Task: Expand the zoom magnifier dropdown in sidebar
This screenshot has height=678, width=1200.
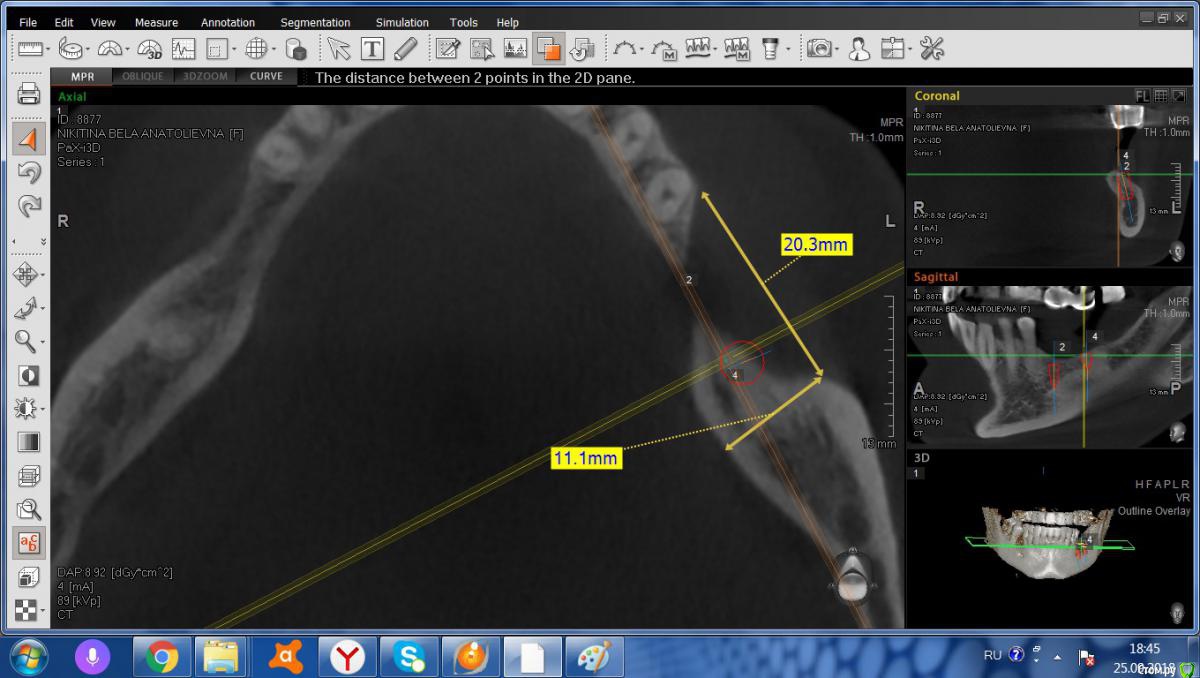Action: (x=43, y=342)
